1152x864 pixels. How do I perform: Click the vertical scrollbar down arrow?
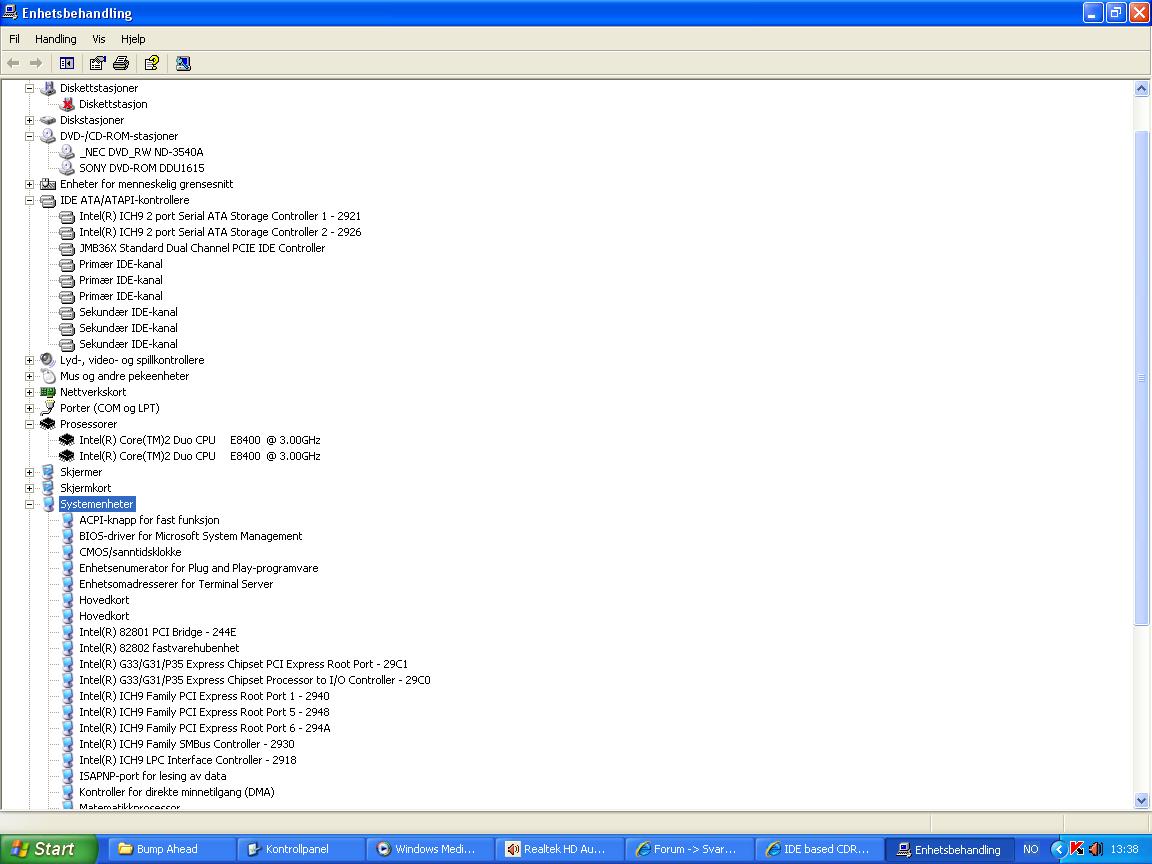pos(1141,800)
